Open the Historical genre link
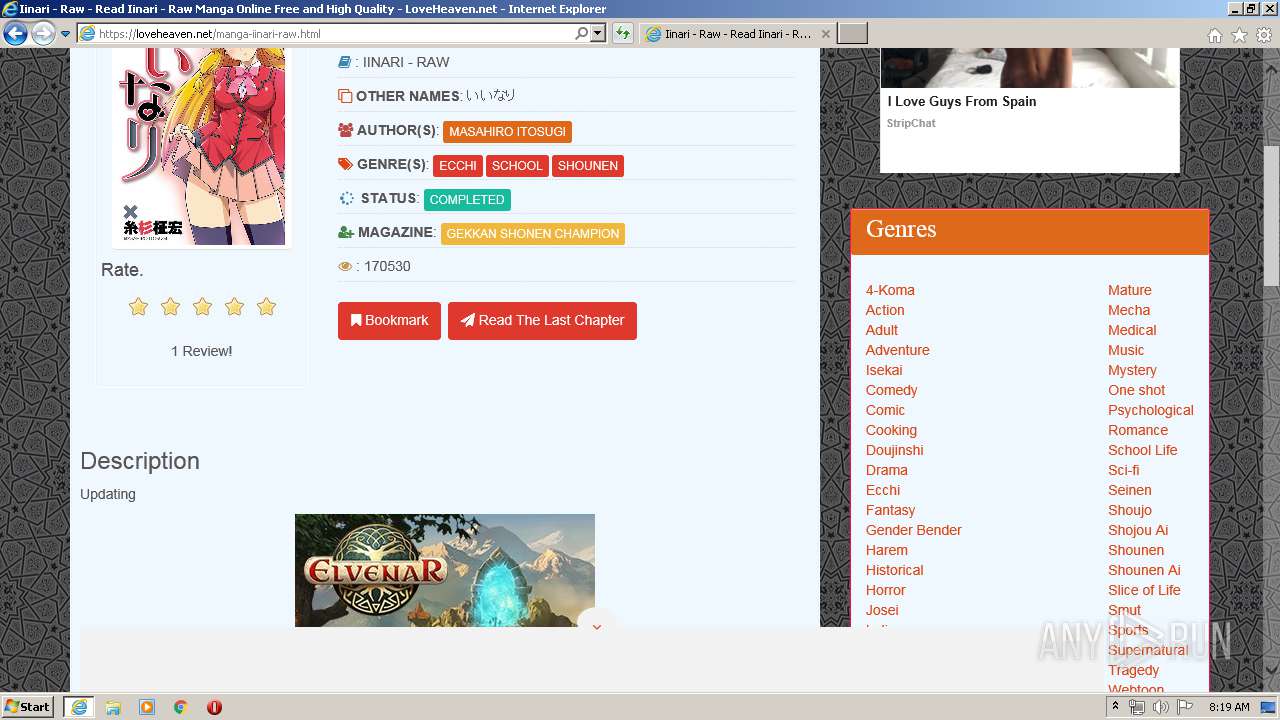This screenshot has width=1280, height=720. point(895,571)
